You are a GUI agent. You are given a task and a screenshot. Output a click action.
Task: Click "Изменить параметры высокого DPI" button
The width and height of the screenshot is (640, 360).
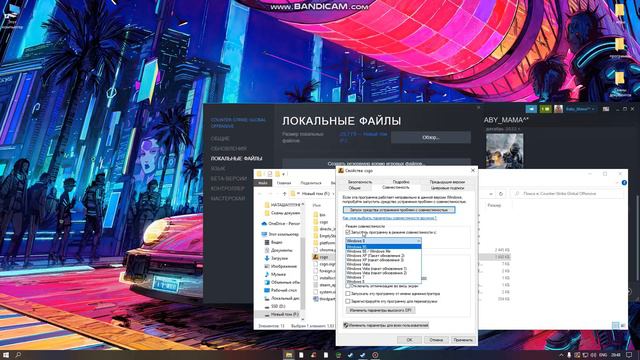pyautogui.click(x=380, y=310)
